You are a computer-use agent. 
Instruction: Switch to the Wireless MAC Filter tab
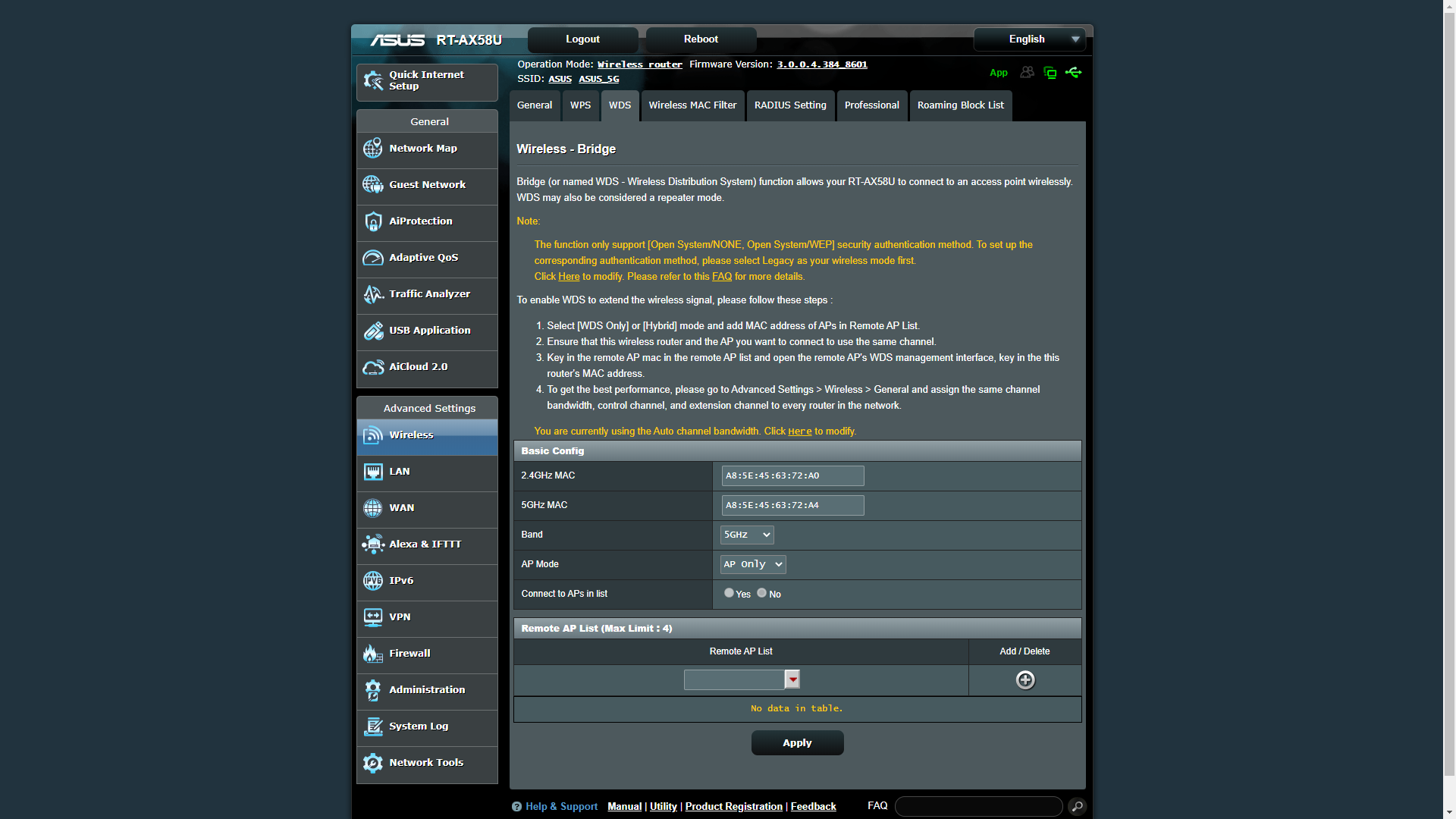[x=692, y=105]
